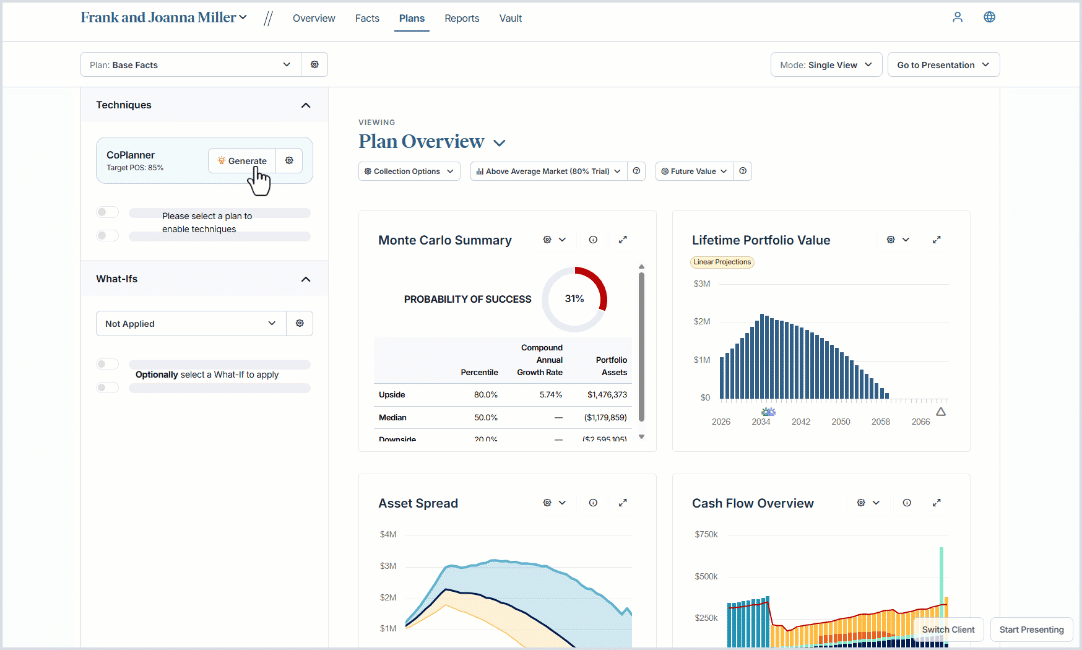Open the Plan: Base Facts dropdown
The height and width of the screenshot is (650, 1082).
pyautogui.click(x=190, y=63)
